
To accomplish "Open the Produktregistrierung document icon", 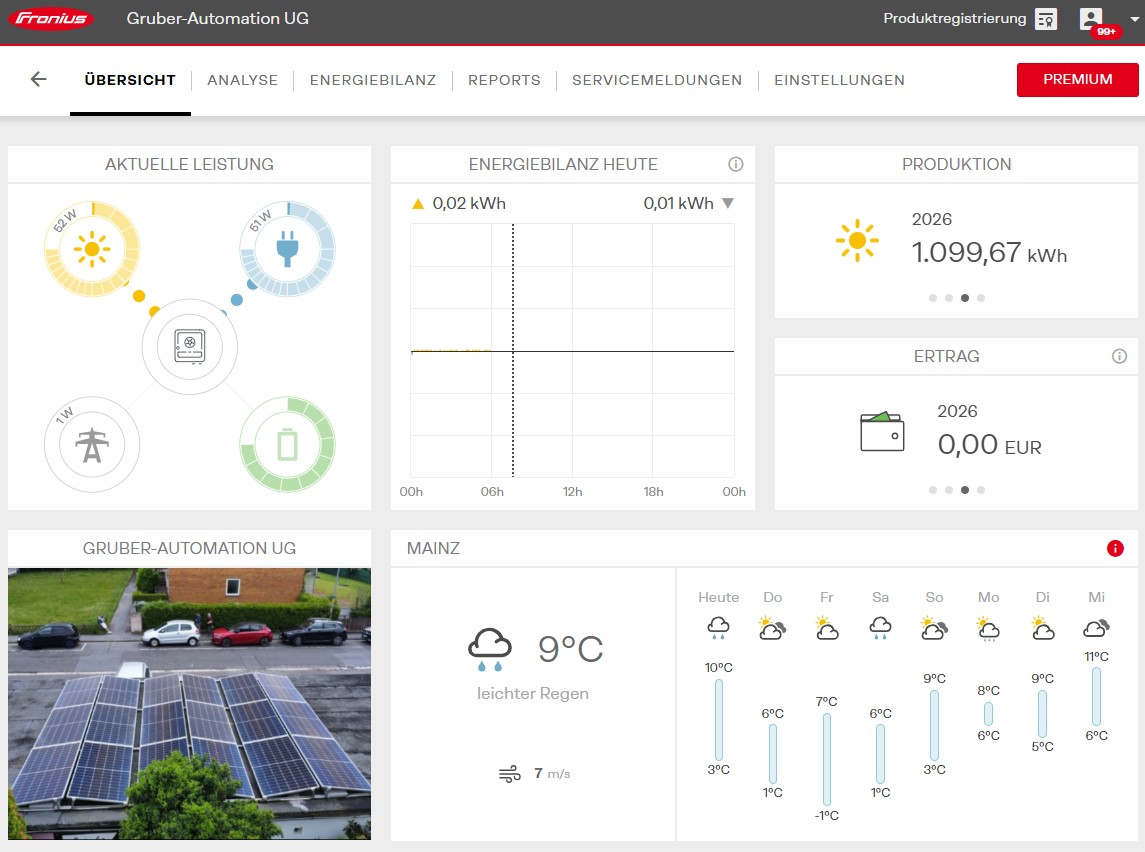I will click(1046, 18).
